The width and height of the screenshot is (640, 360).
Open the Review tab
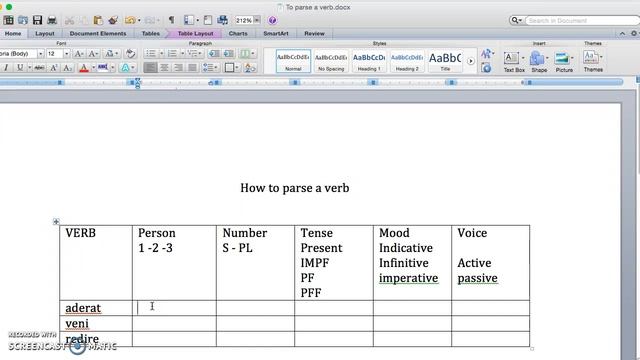pyautogui.click(x=314, y=33)
